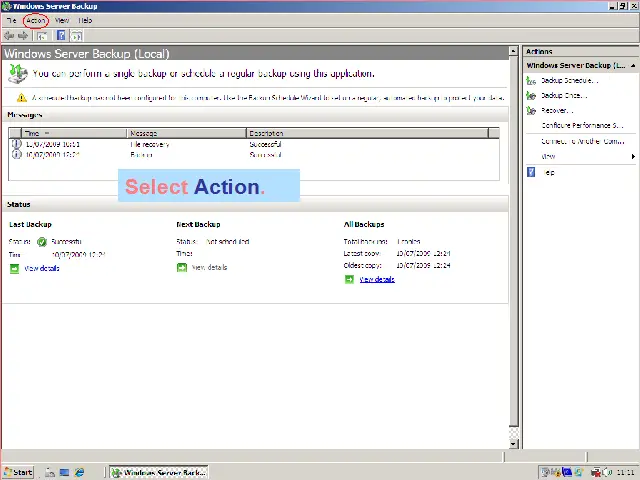Click green arrow icon under All Backups
The height and width of the screenshot is (480, 640).
pyautogui.click(x=349, y=279)
